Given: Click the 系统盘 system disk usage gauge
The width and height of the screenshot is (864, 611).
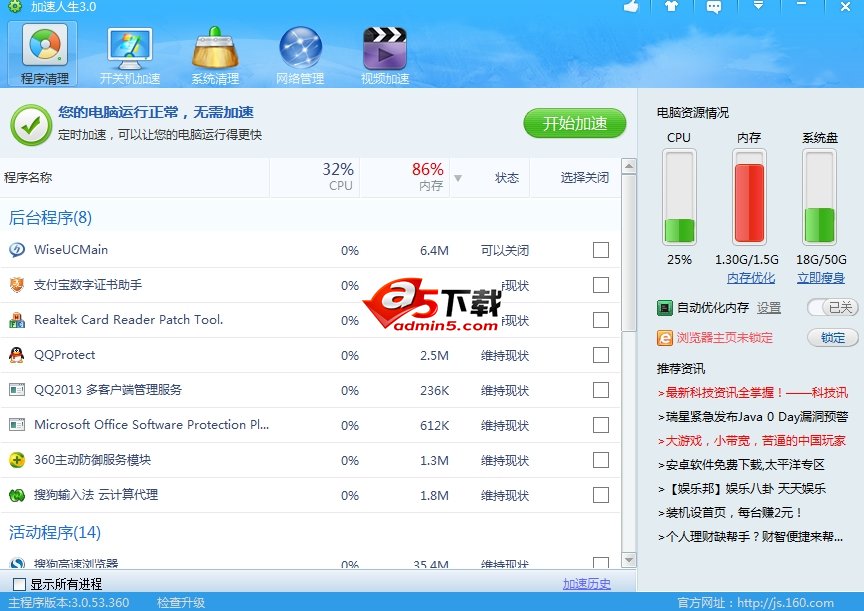Looking at the screenshot, I should (x=819, y=197).
